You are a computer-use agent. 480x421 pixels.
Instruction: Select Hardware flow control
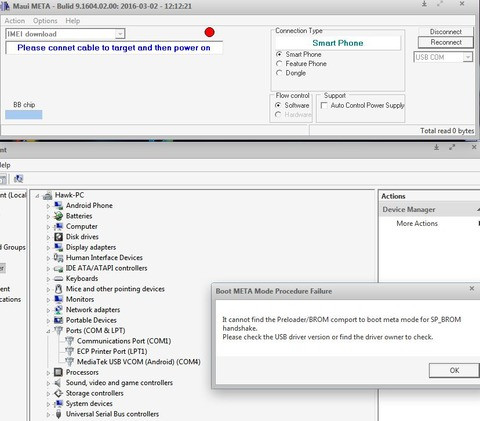click(x=278, y=114)
